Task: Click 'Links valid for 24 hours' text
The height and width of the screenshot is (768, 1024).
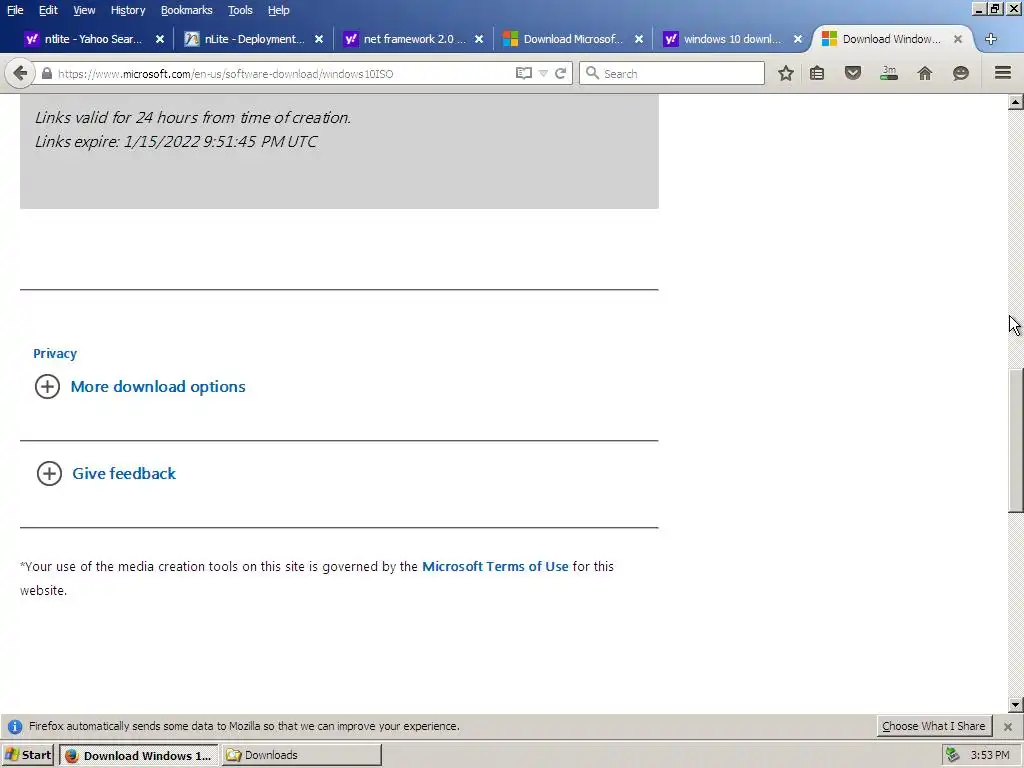Action: (193, 118)
